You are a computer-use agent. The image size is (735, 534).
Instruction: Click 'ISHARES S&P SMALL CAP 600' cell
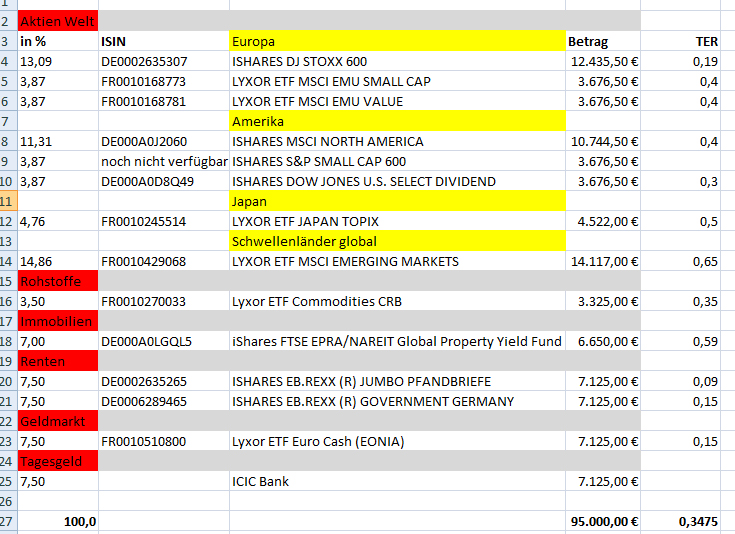tap(398, 161)
